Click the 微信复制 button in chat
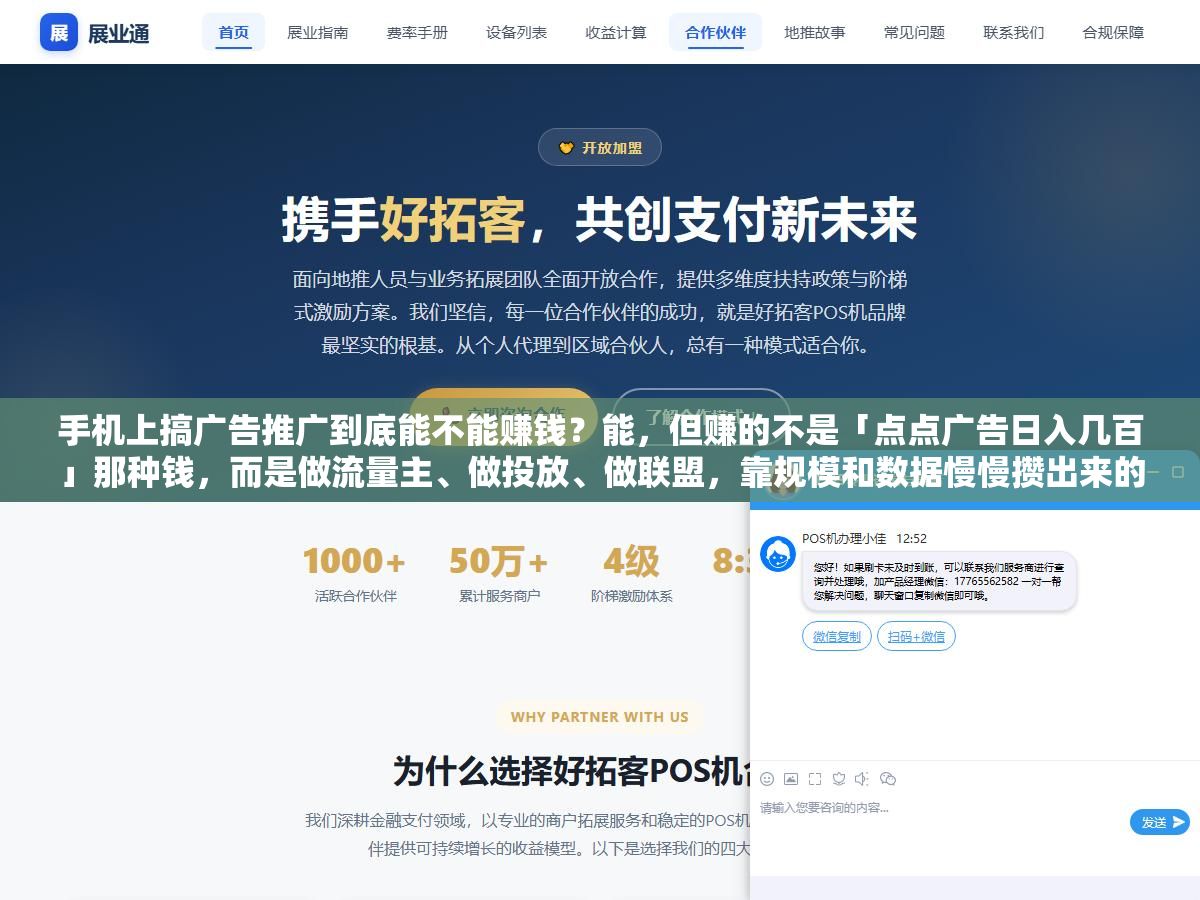The height and width of the screenshot is (900, 1200). pos(837,636)
